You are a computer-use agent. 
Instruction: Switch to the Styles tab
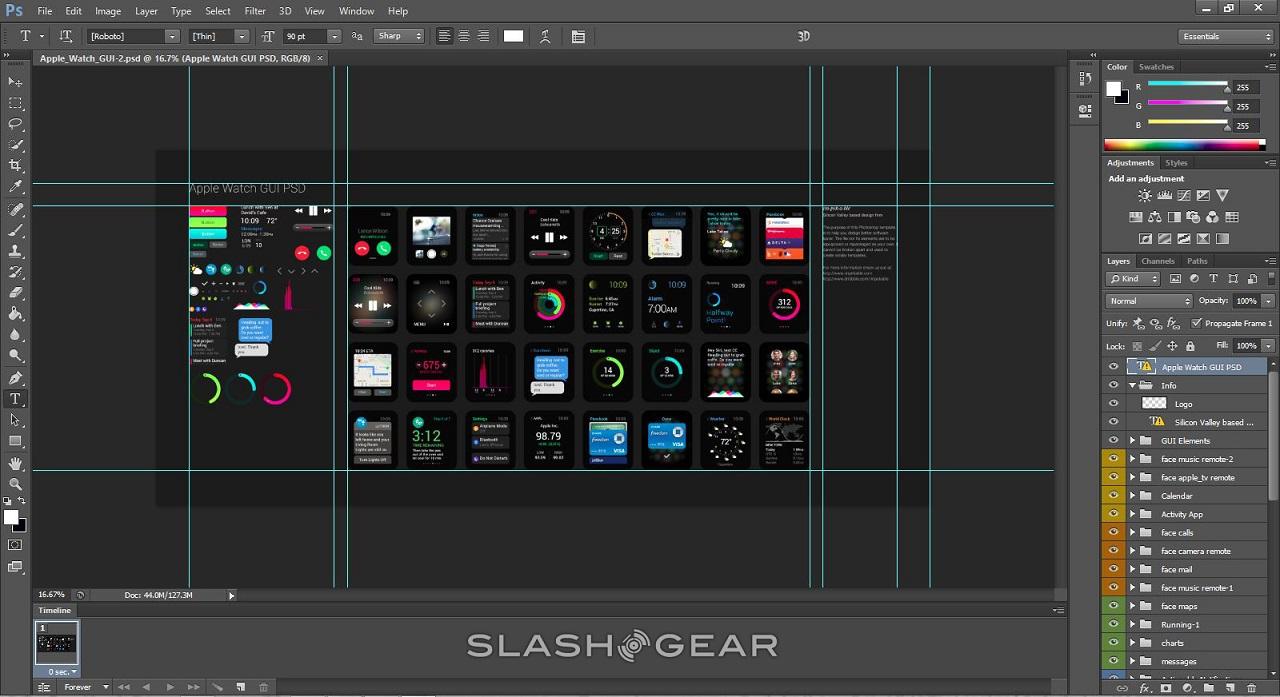tap(1176, 162)
